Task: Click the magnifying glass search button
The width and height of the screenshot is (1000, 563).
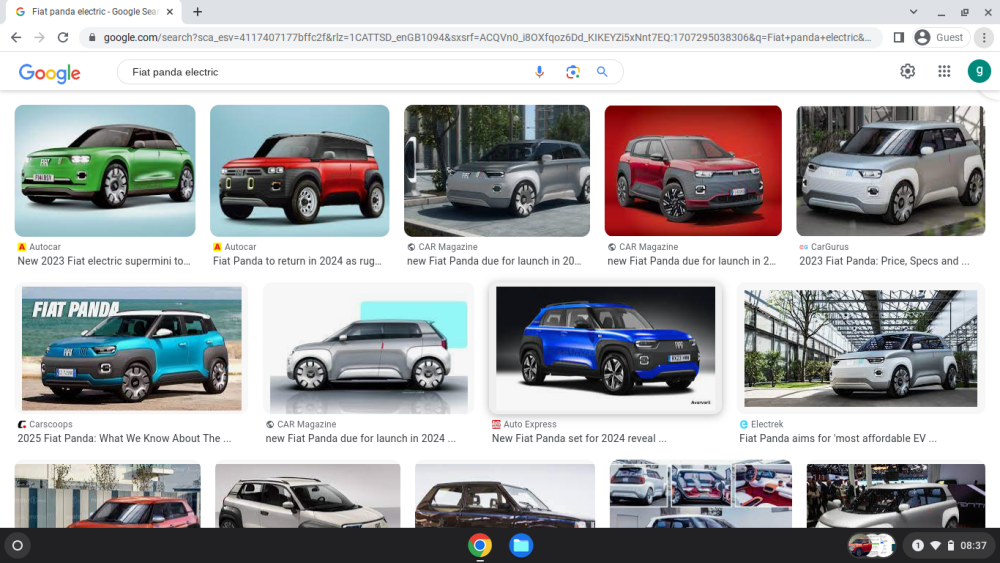Action: (x=602, y=72)
